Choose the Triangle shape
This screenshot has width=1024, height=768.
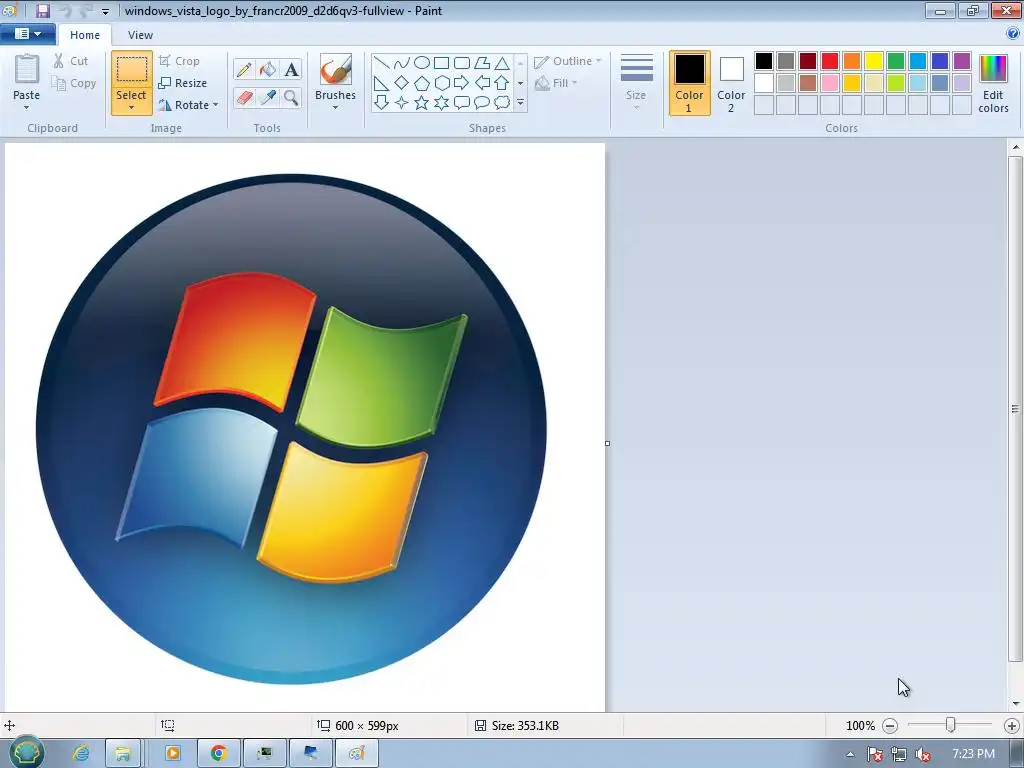tap(502, 63)
